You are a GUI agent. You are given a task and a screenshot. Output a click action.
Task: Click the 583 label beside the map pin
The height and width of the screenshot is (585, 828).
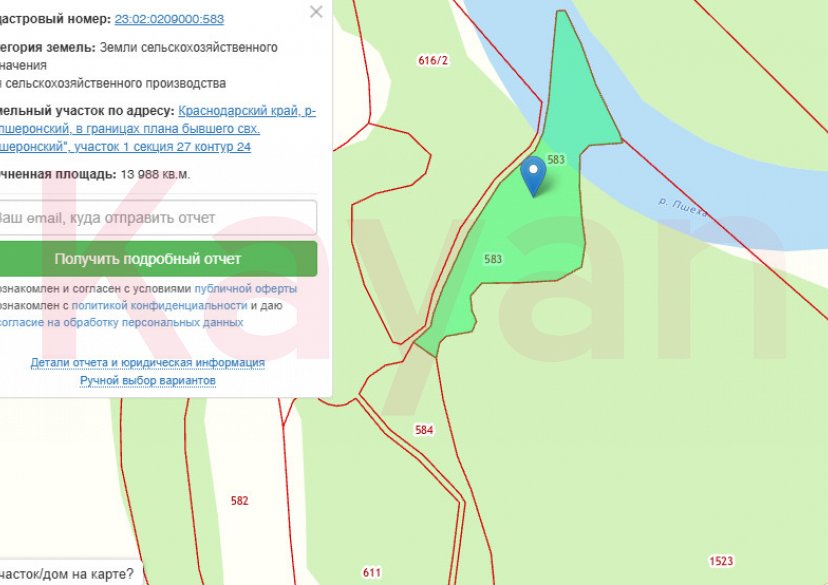pos(557,160)
